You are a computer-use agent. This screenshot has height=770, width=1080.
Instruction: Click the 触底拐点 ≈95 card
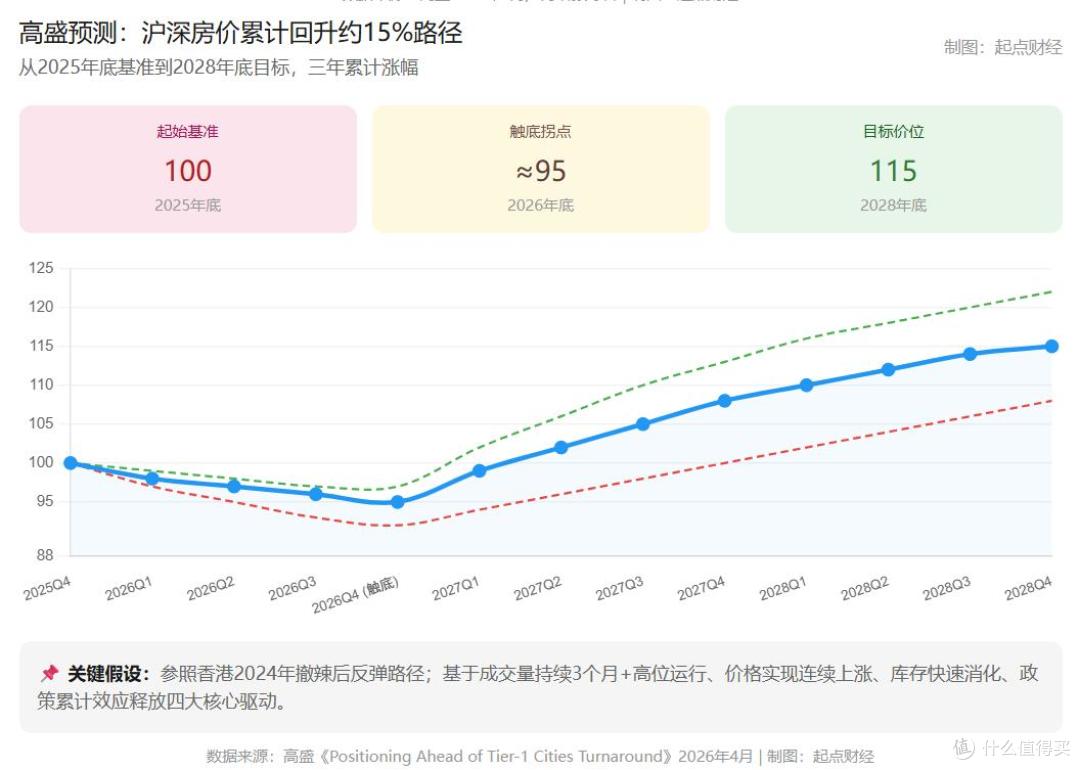[x=541, y=169]
